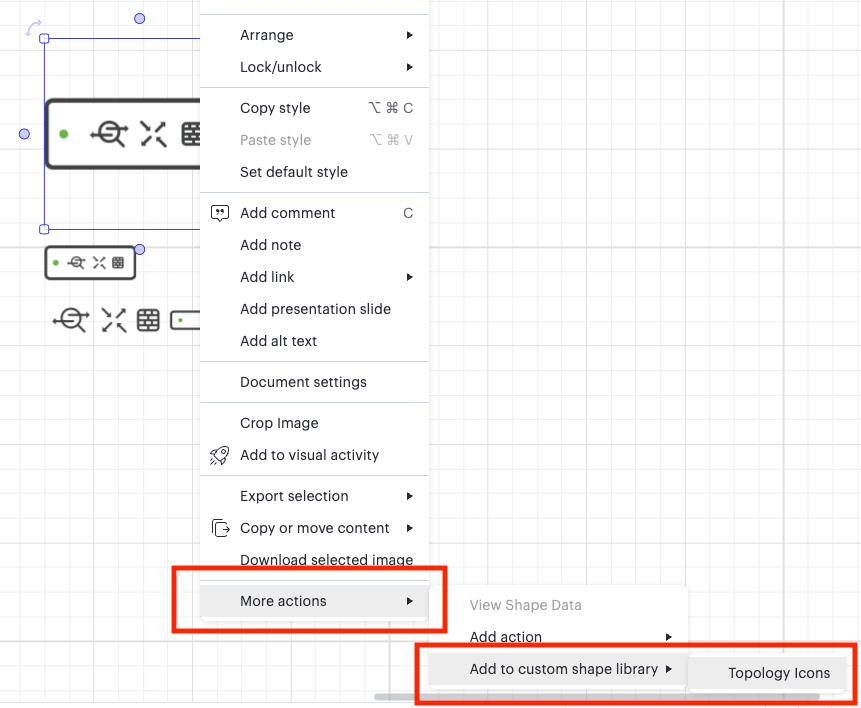
Task: Expand the Arrange arrow
Action: tap(409, 35)
